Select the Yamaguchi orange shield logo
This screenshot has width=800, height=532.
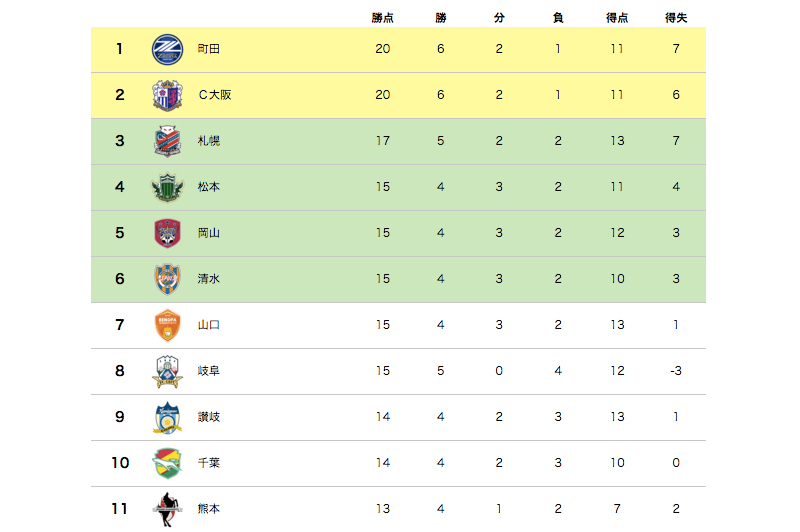(x=167, y=325)
